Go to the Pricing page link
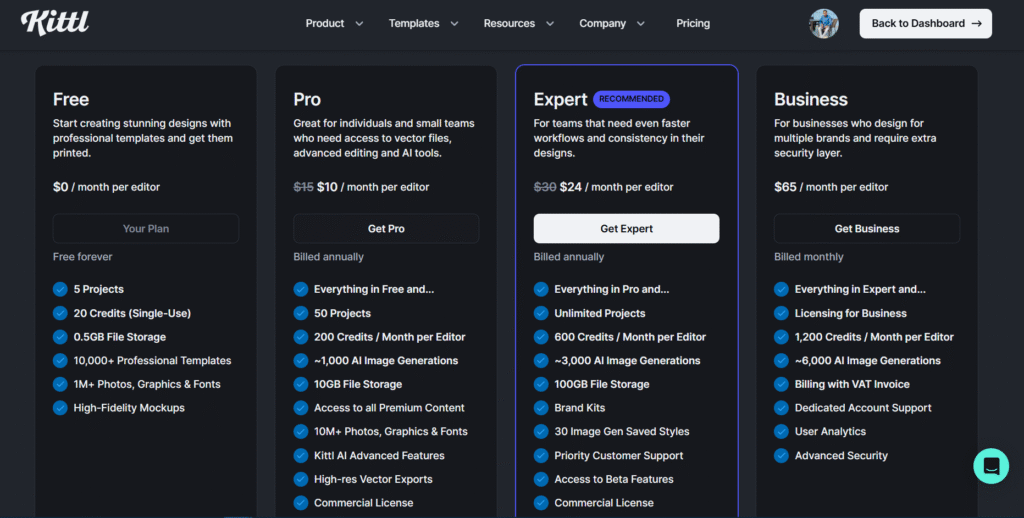The height and width of the screenshot is (518, 1024). click(693, 24)
